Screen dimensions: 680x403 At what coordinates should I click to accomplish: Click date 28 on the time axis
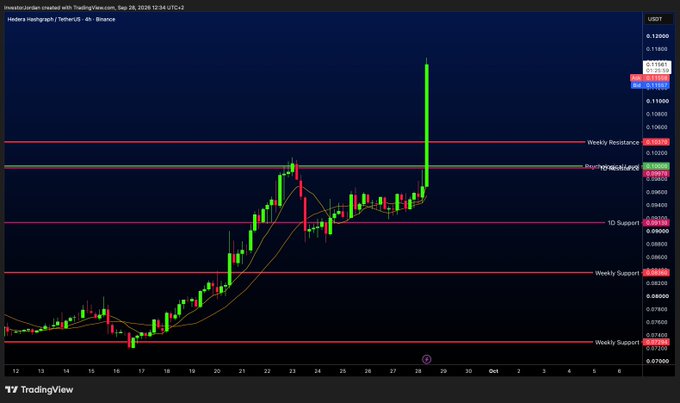point(418,371)
